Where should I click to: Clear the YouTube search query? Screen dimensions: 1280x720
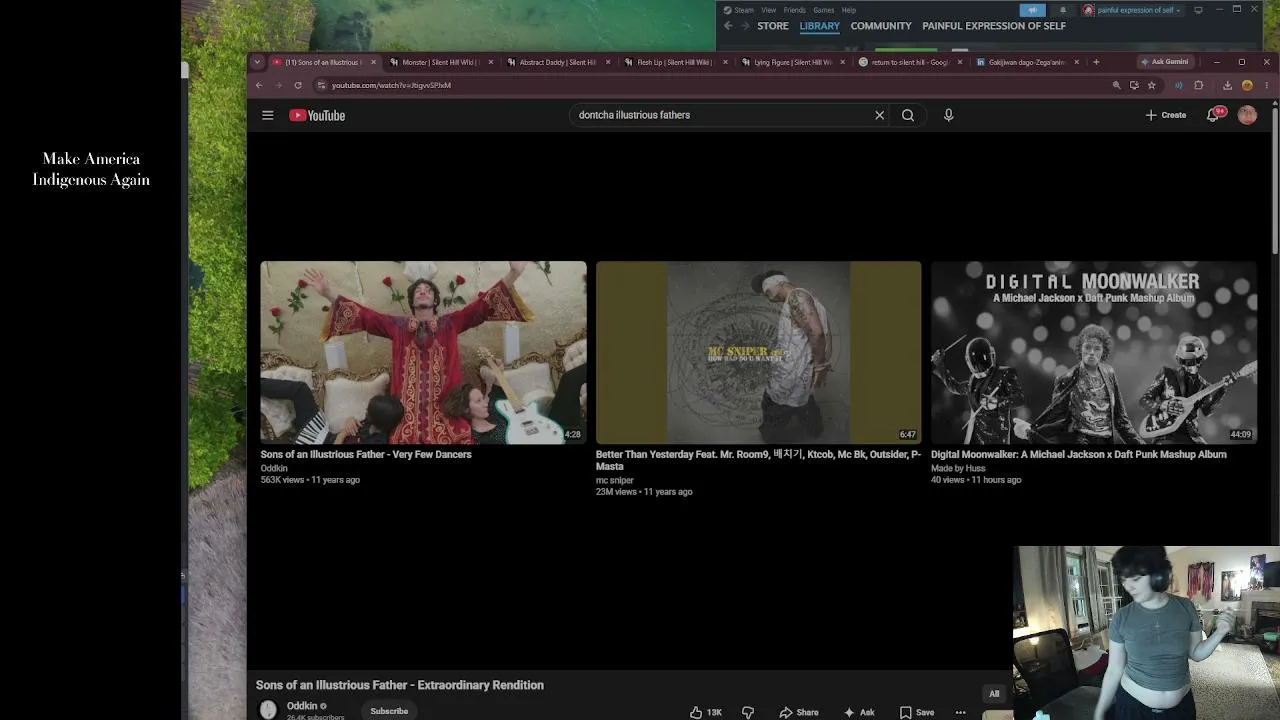click(x=879, y=115)
